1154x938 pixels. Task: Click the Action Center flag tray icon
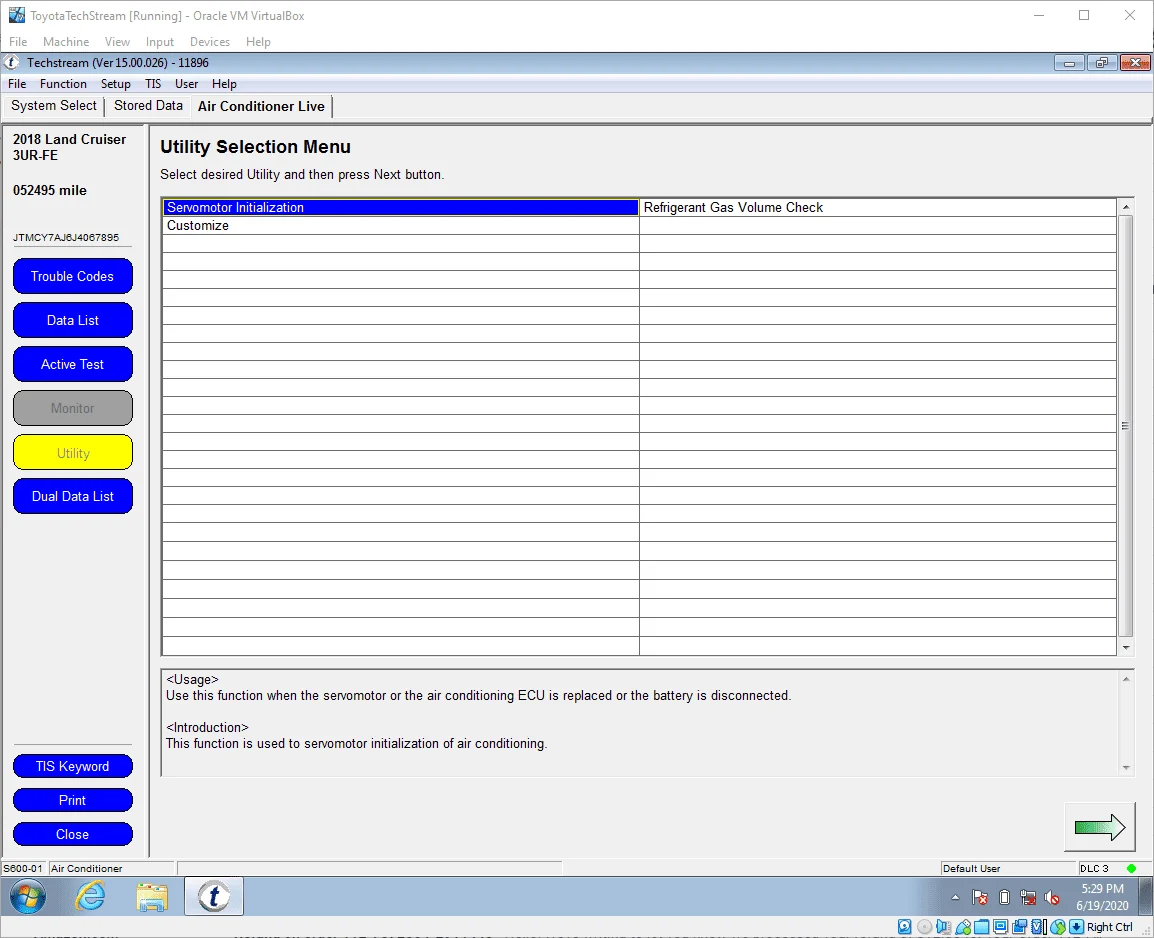point(980,898)
